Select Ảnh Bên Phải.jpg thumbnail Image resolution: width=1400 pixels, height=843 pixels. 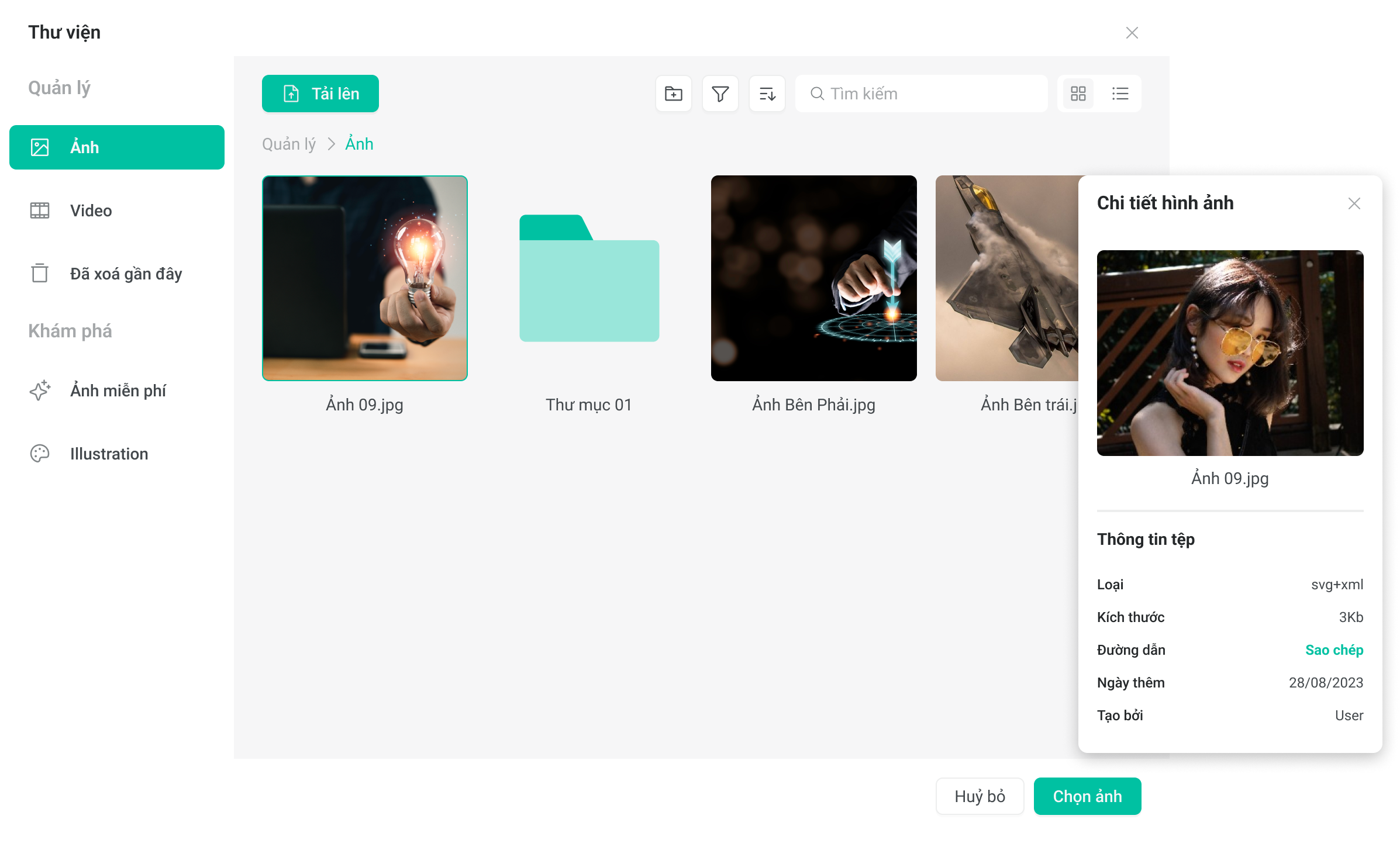point(813,278)
